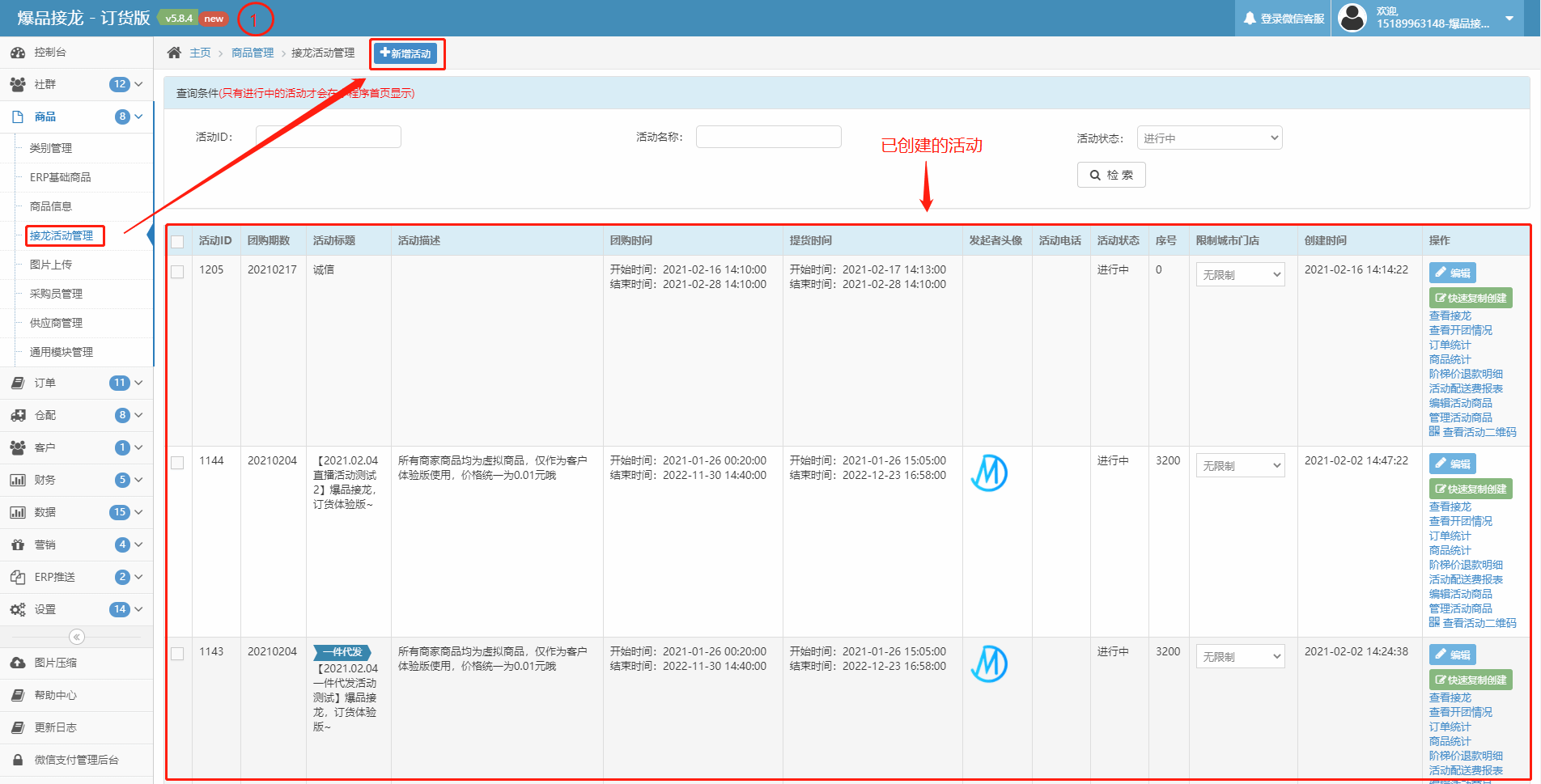The width and height of the screenshot is (1541, 784).
Task: Open 阶梯价退款明细 link for activity 1205
Action: coord(1466,374)
